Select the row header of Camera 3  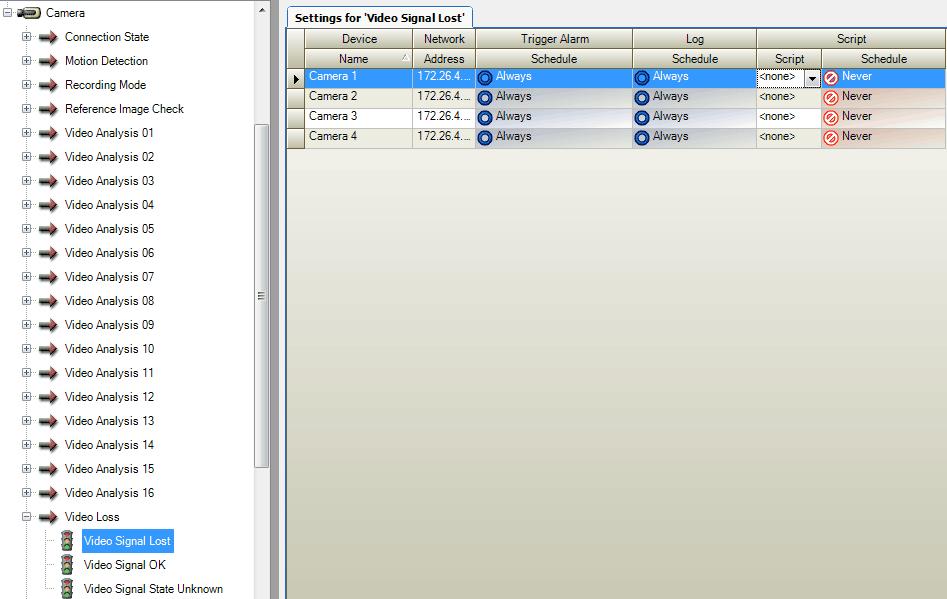(295, 118)
